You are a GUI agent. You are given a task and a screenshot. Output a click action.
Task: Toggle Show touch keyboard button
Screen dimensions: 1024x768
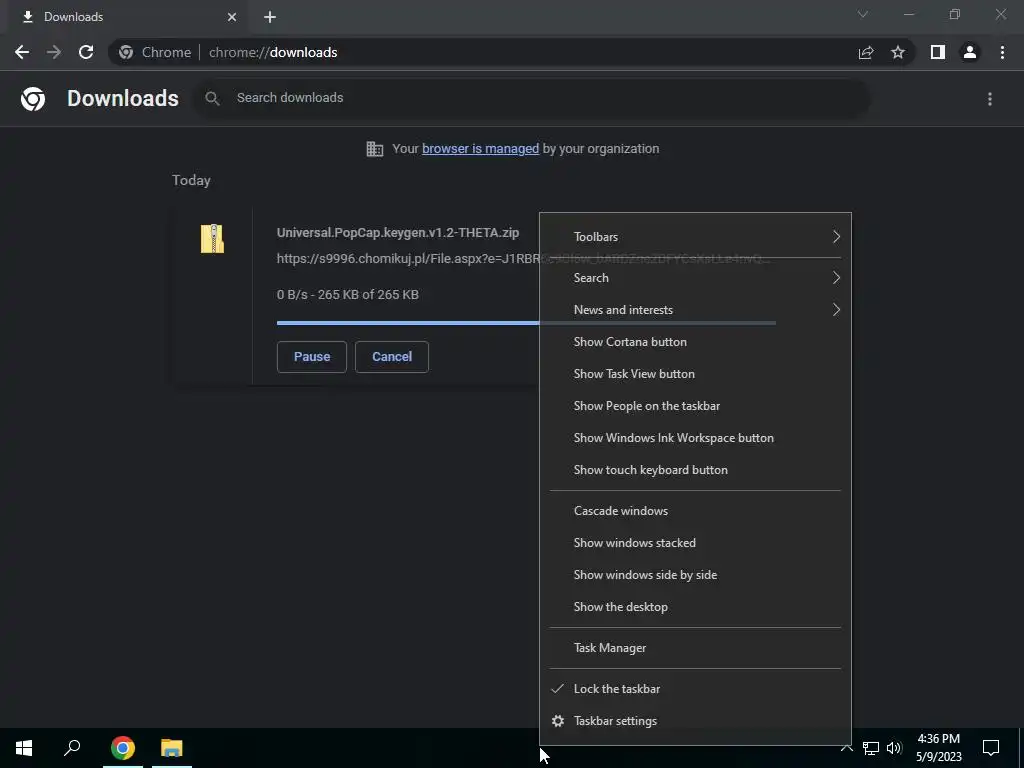[x=696, y=470]
